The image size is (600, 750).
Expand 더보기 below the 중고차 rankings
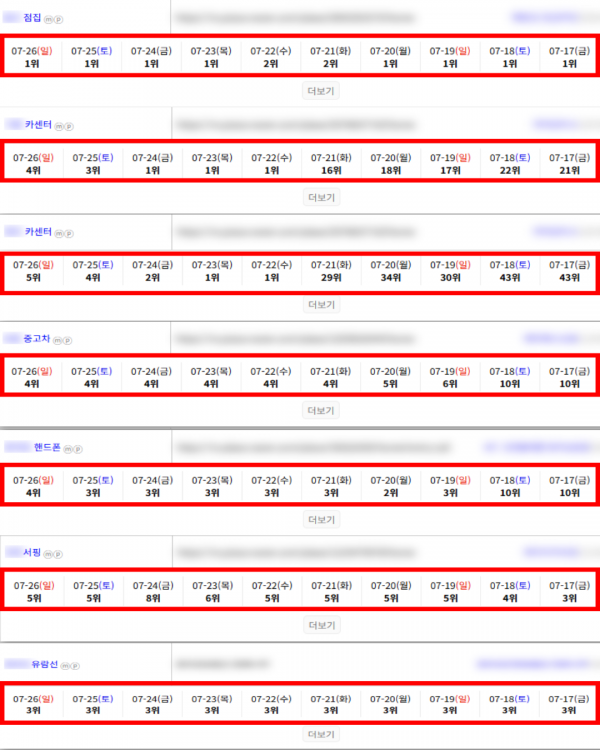(321, 410)
